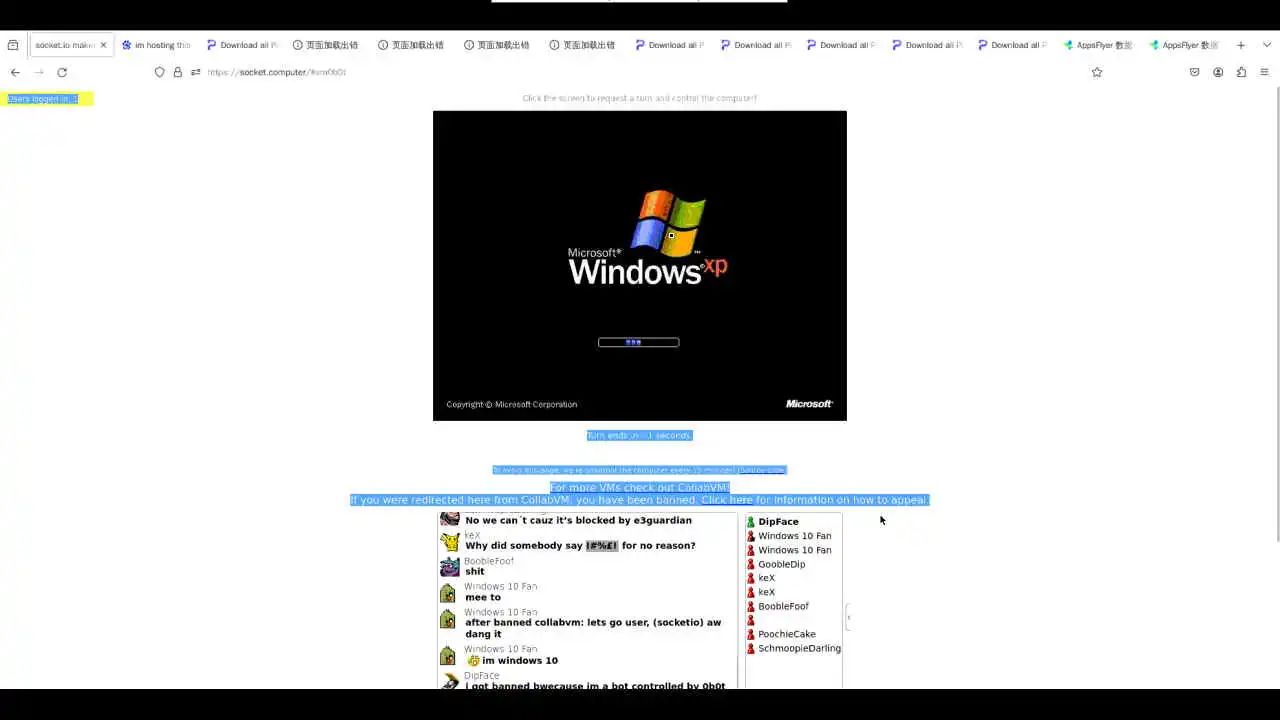This screenshot has width=1280, height=720.
Task: Click avatar next to after banned collabvm message
Action: click(448, 619)
